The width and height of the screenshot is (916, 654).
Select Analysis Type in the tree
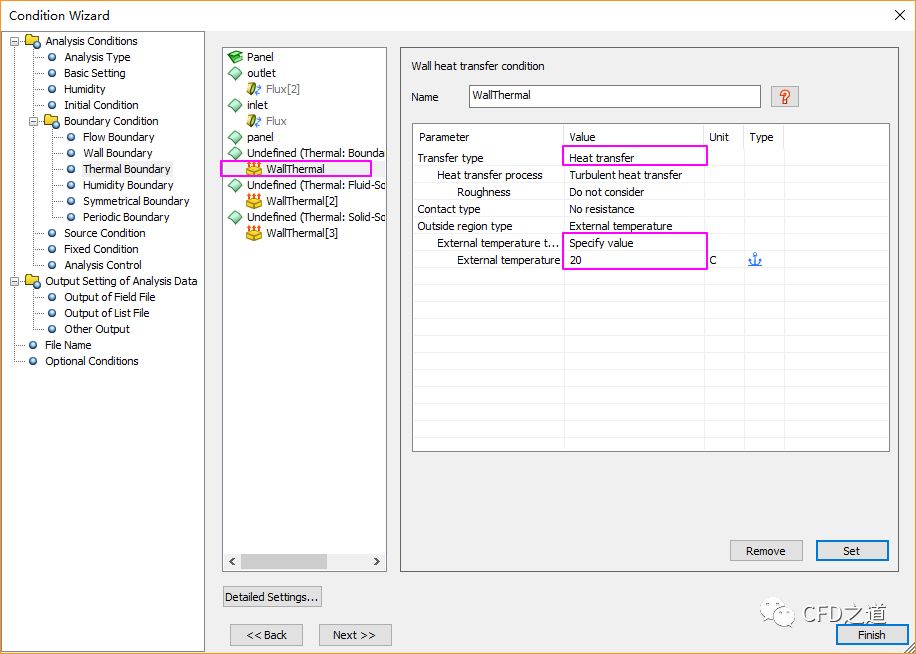[x=97, y=57]
